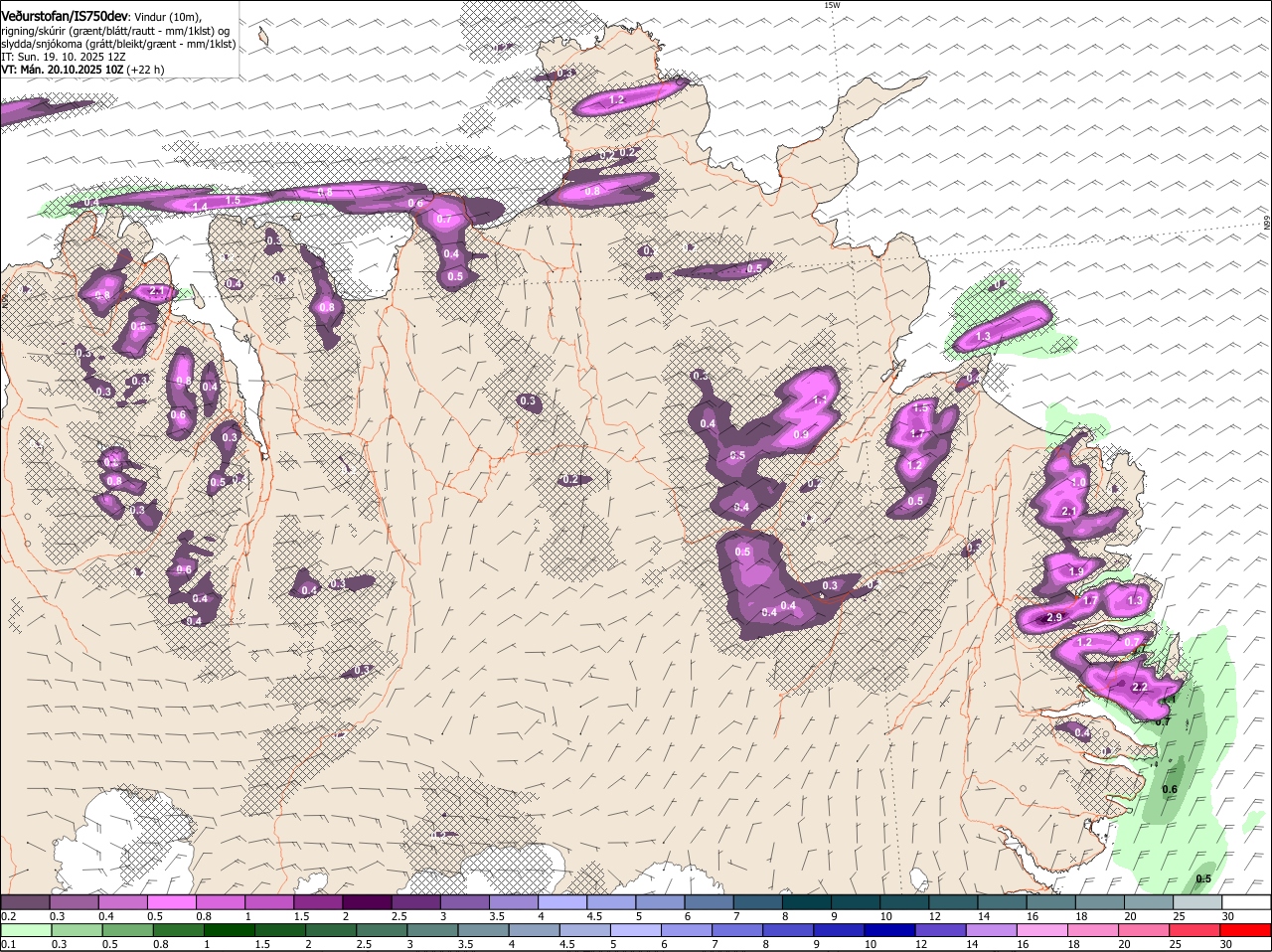
Task: Pick the snow-scale swatch above the 1.5 label
Action: pos(318,902)
